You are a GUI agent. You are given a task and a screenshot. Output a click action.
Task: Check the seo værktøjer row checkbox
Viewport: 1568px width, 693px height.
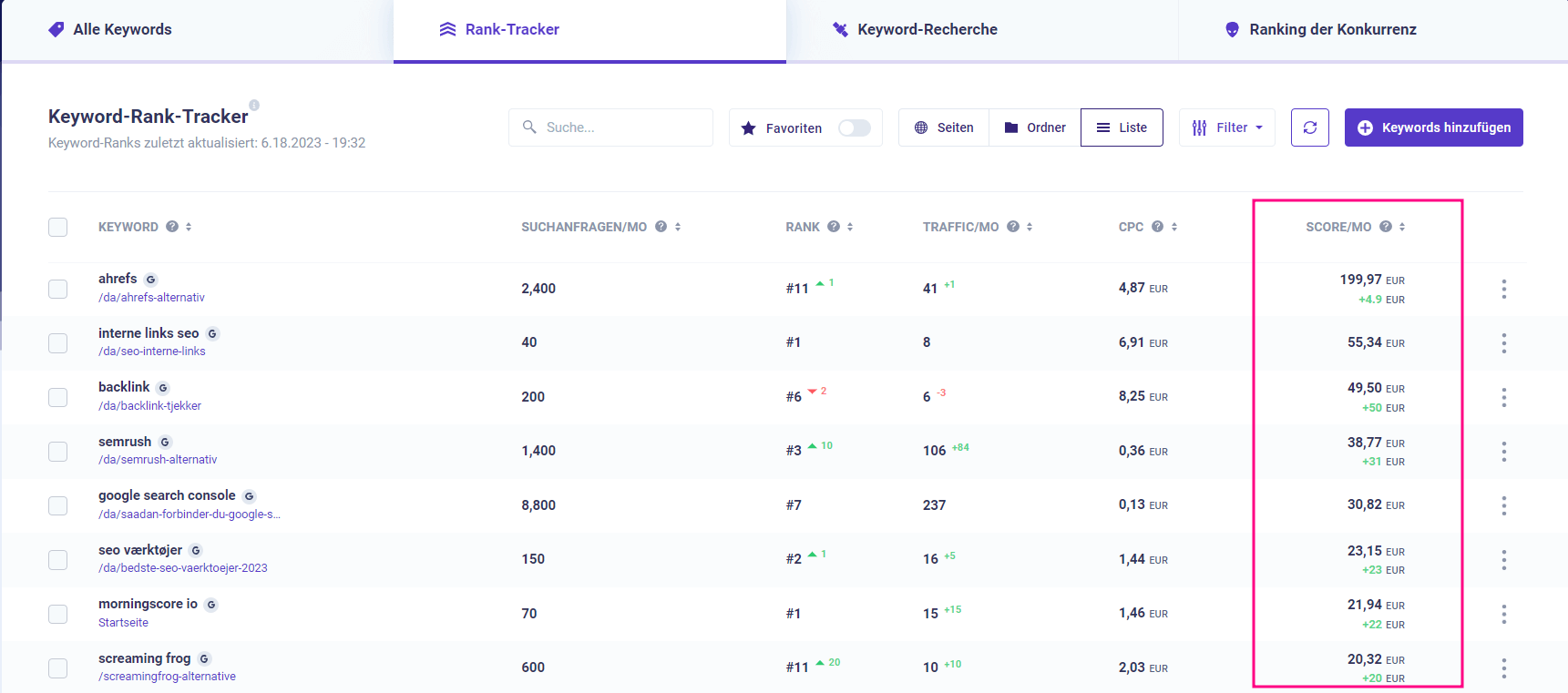[x=57, y=559]
